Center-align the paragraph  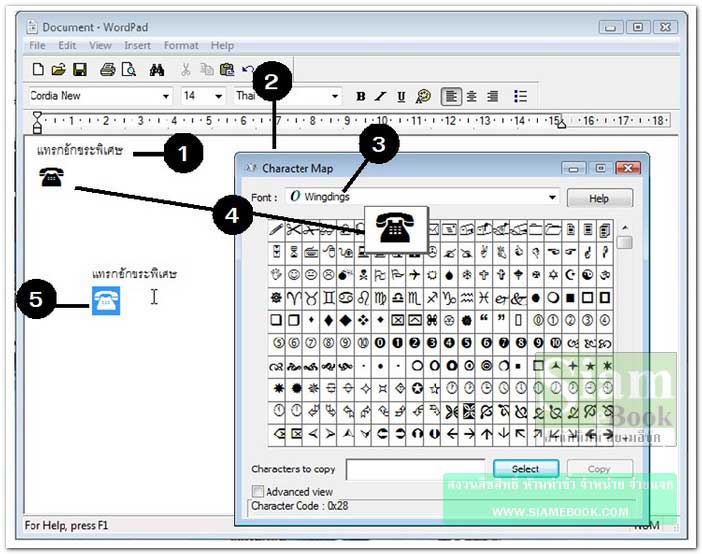[471, 96]
